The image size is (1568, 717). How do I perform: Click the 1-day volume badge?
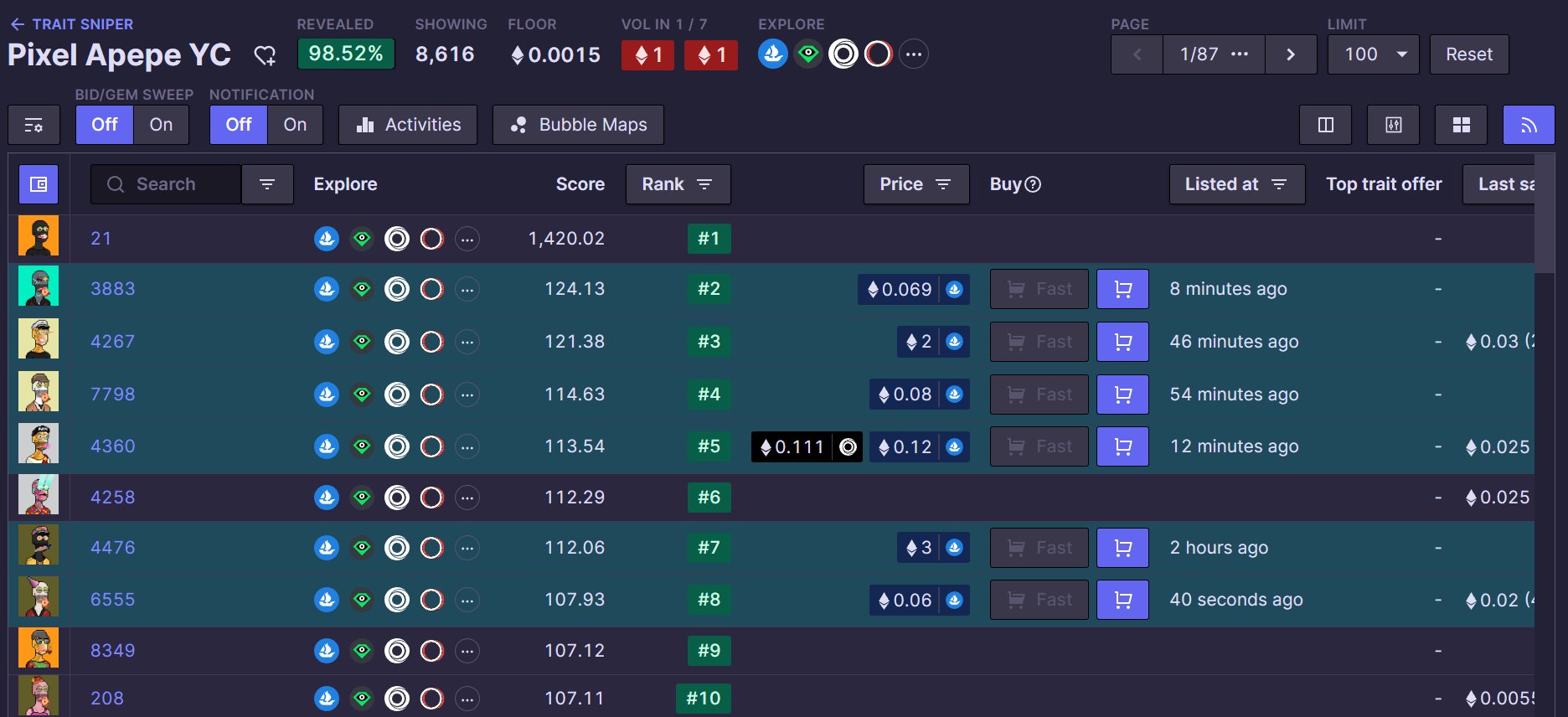tap(647, 55)
